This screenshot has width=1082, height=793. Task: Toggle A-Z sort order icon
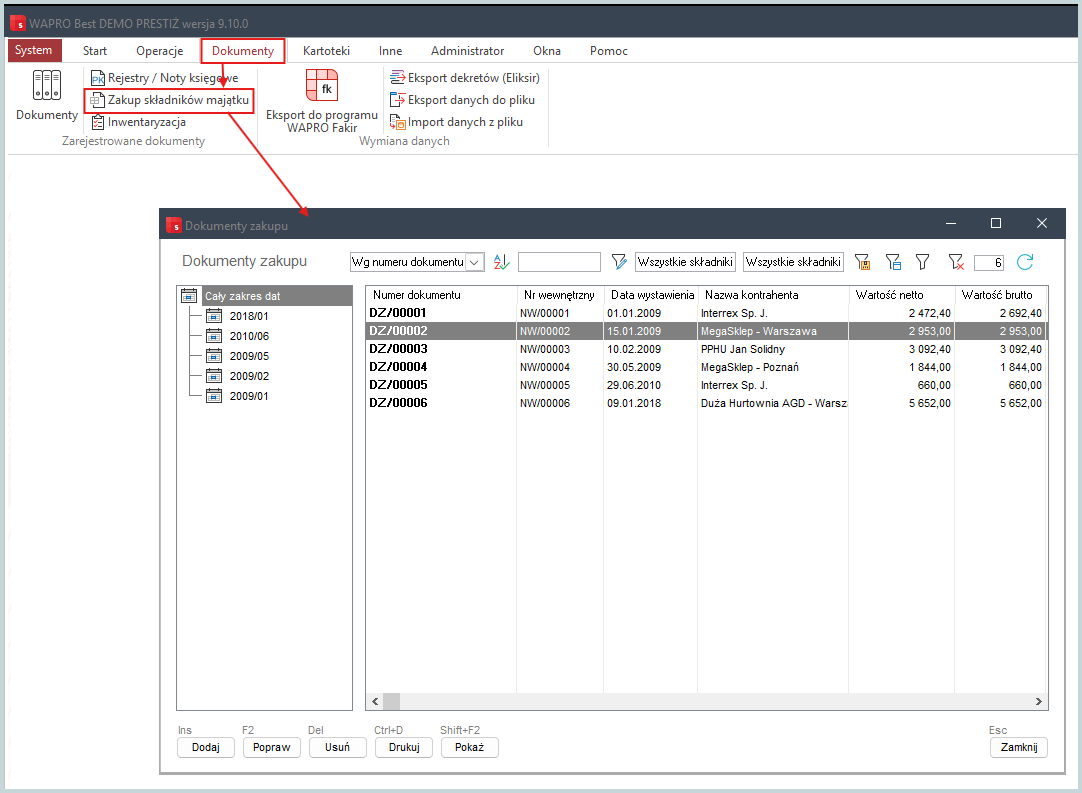pos(502,262)
